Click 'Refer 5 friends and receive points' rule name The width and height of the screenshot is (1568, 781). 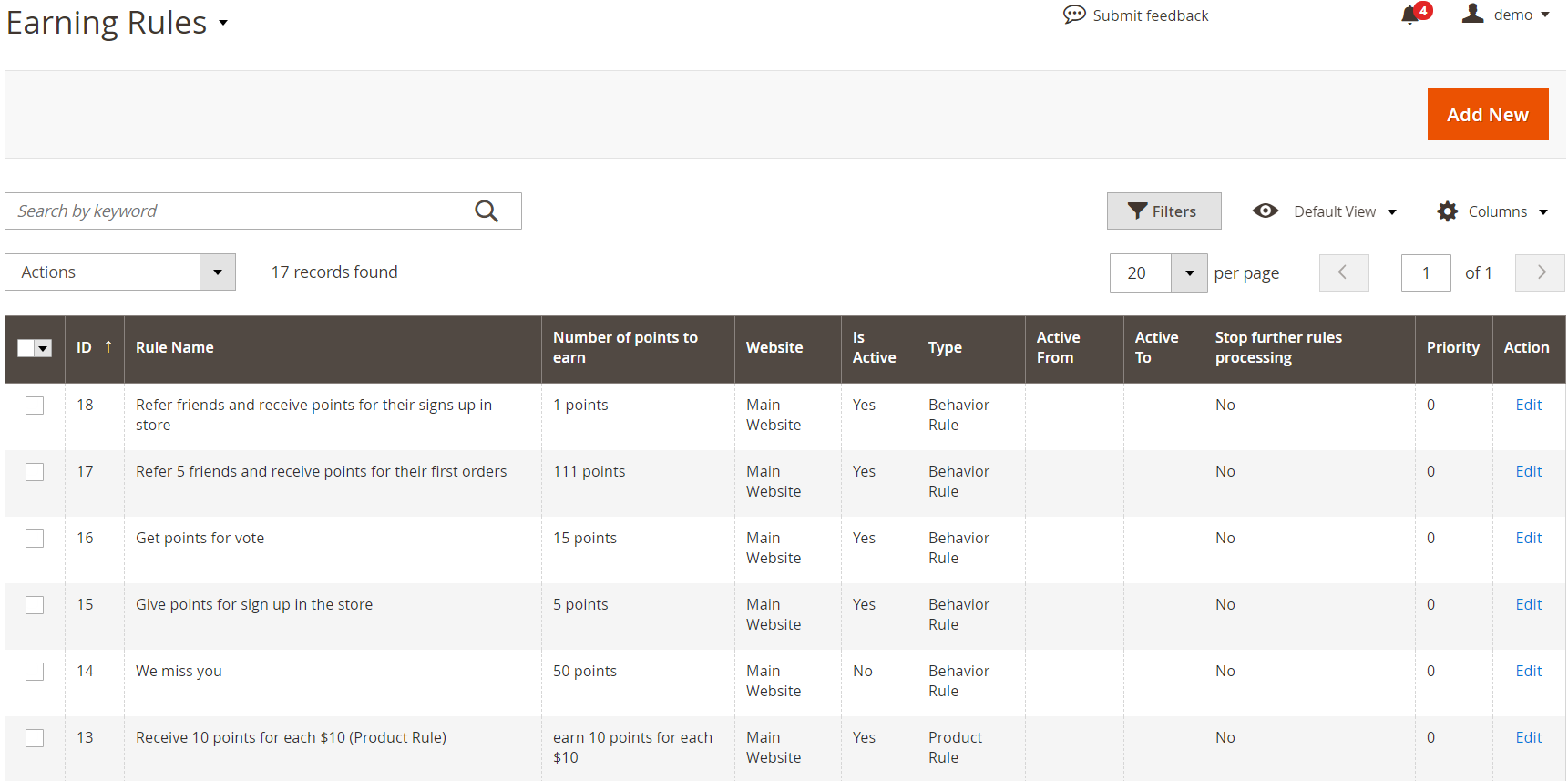(x=321, y=471)
